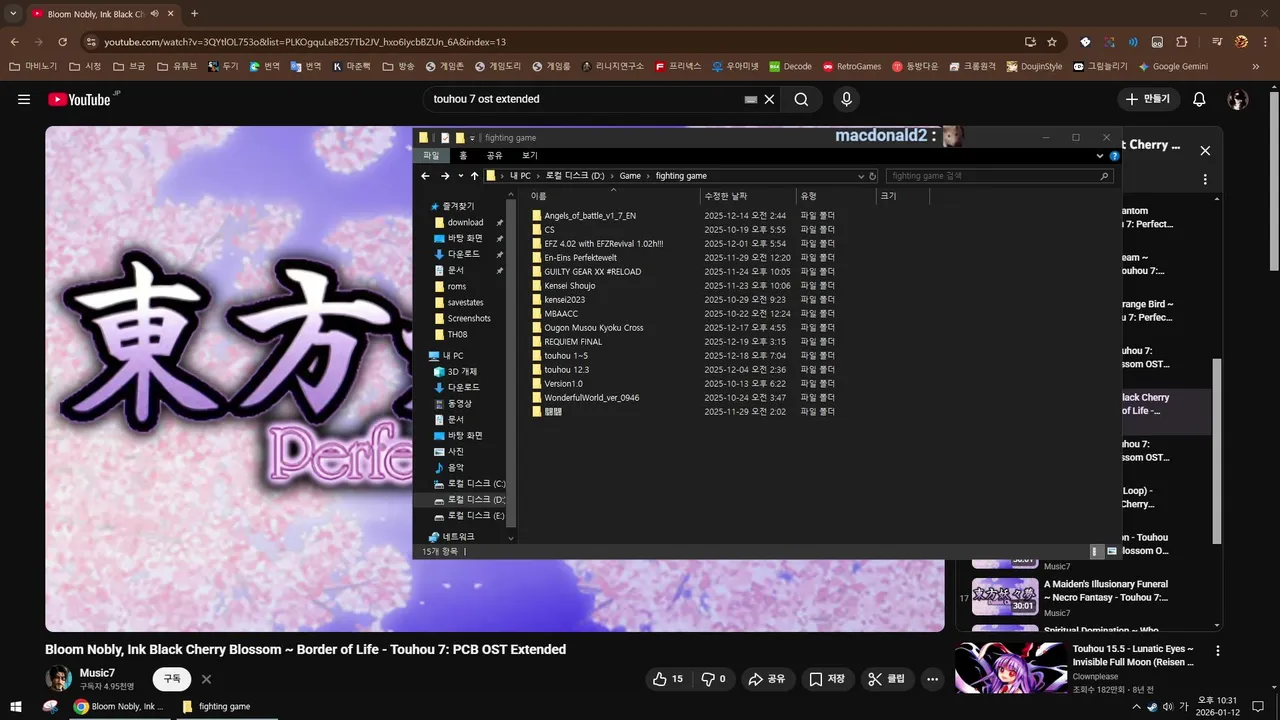Open taskbar volume speaker icon
Screen dimensions: 1280x720
pyautogui.click(x=1167, y=707)
